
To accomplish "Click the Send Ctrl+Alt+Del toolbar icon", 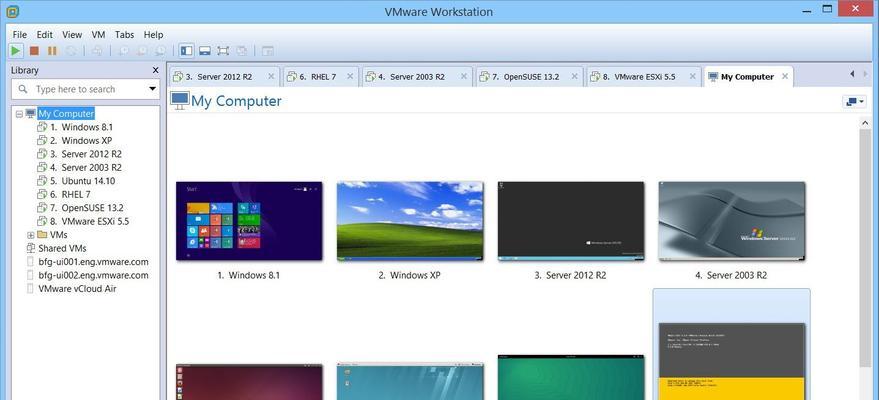I will [x=98, y=51].
